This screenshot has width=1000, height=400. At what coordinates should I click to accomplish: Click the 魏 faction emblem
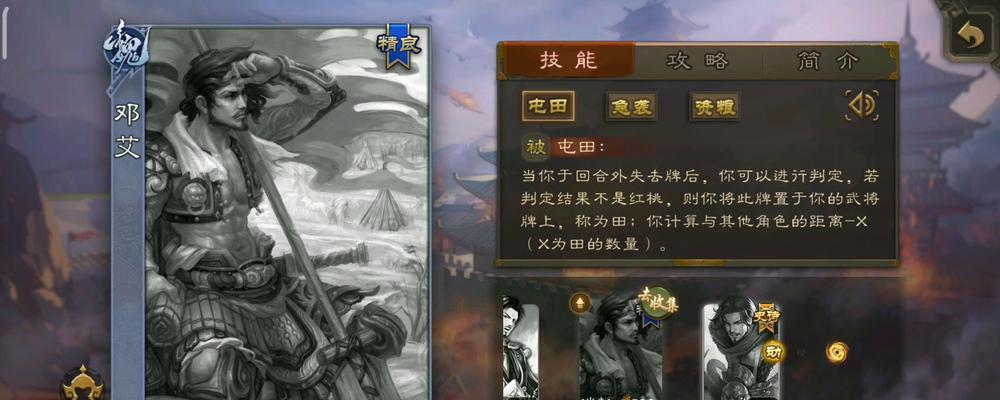tap(126, 50)
